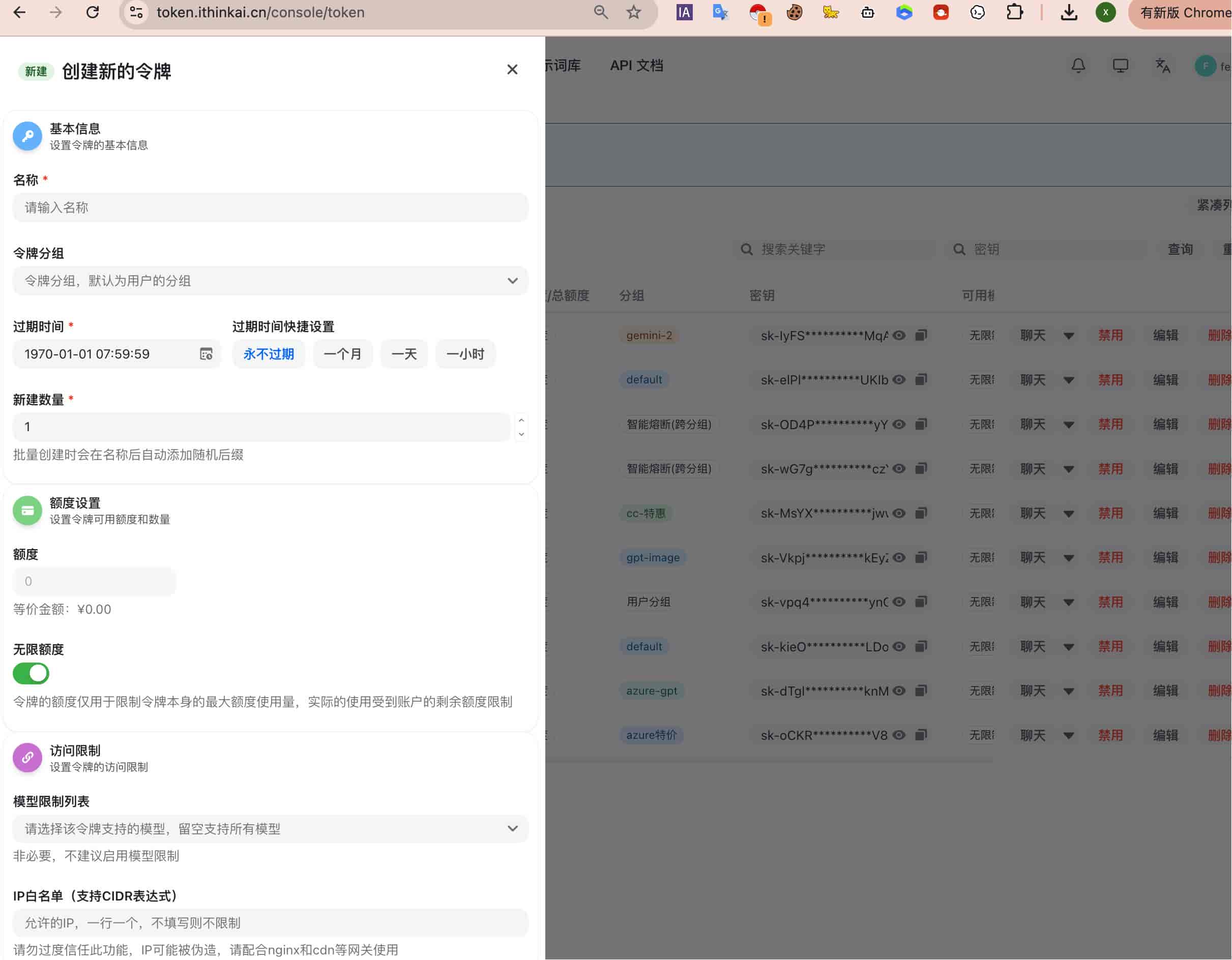Screen dimensions: 1232x960
Task: Open chat dropdown arrow for gemini-2 row
Action: click(1069, 336)
